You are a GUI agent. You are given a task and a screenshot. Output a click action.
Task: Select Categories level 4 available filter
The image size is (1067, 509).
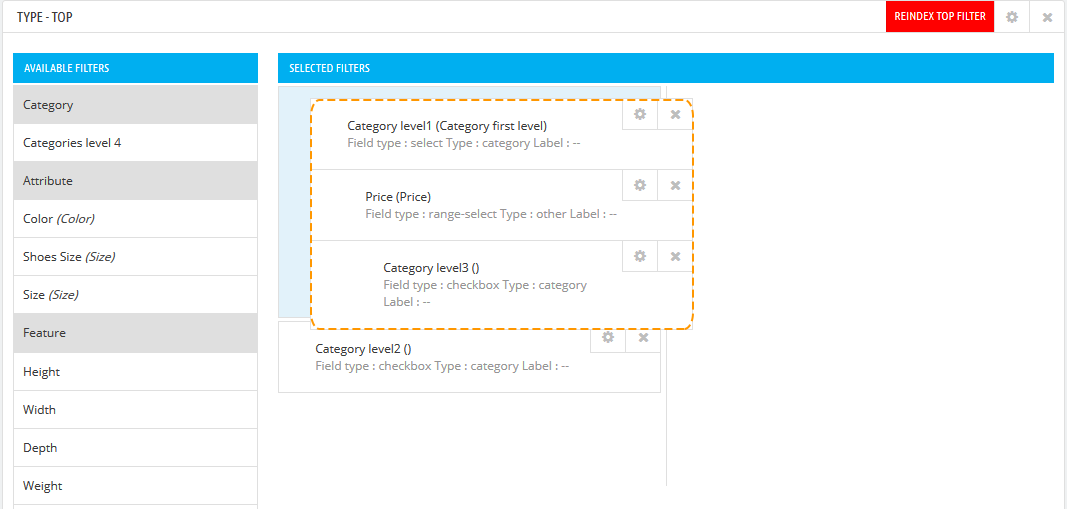[x=135, y=143]
